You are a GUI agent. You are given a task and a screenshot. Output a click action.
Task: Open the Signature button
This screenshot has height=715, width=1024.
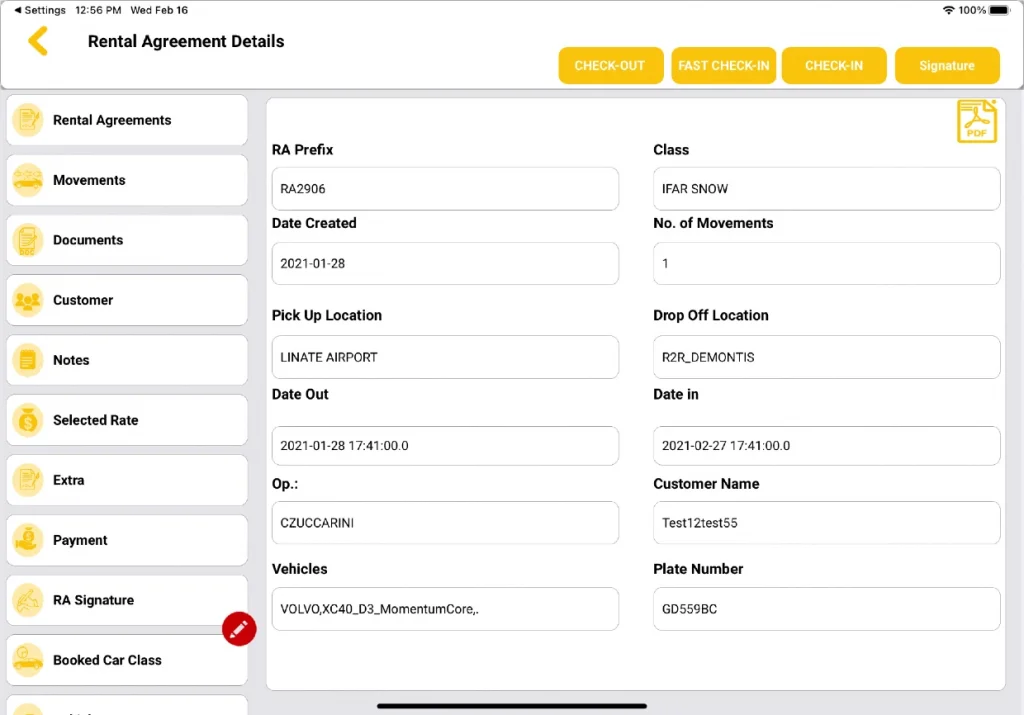(947, 65)
